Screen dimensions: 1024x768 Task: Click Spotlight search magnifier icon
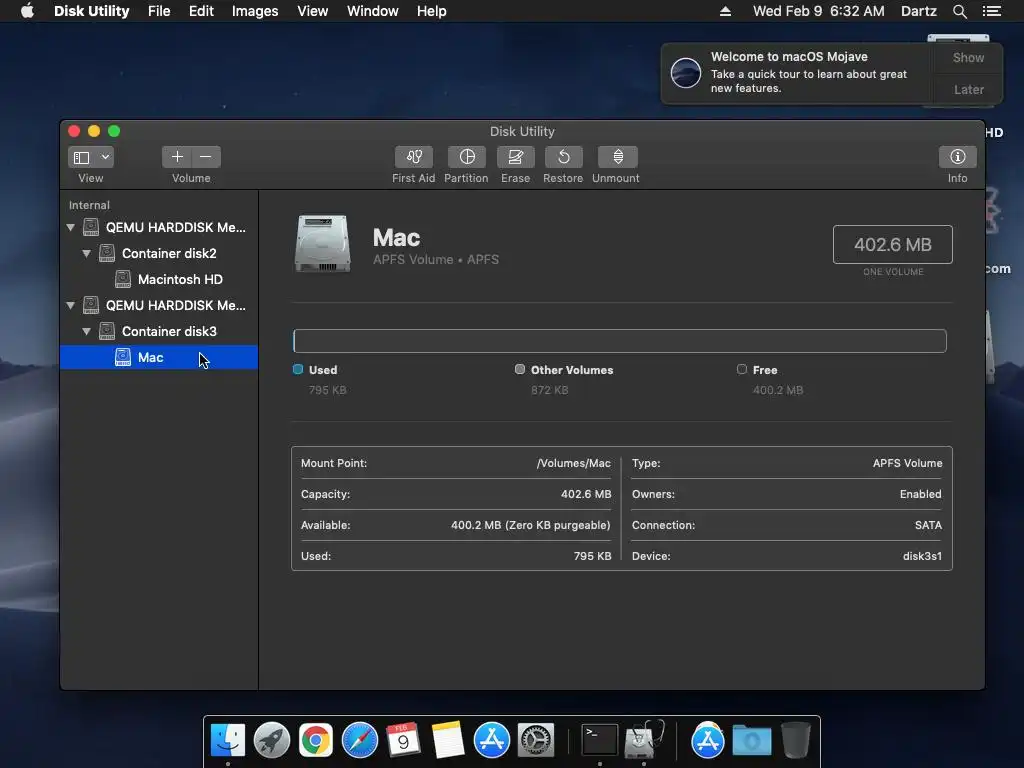click(x=959, y=11)
